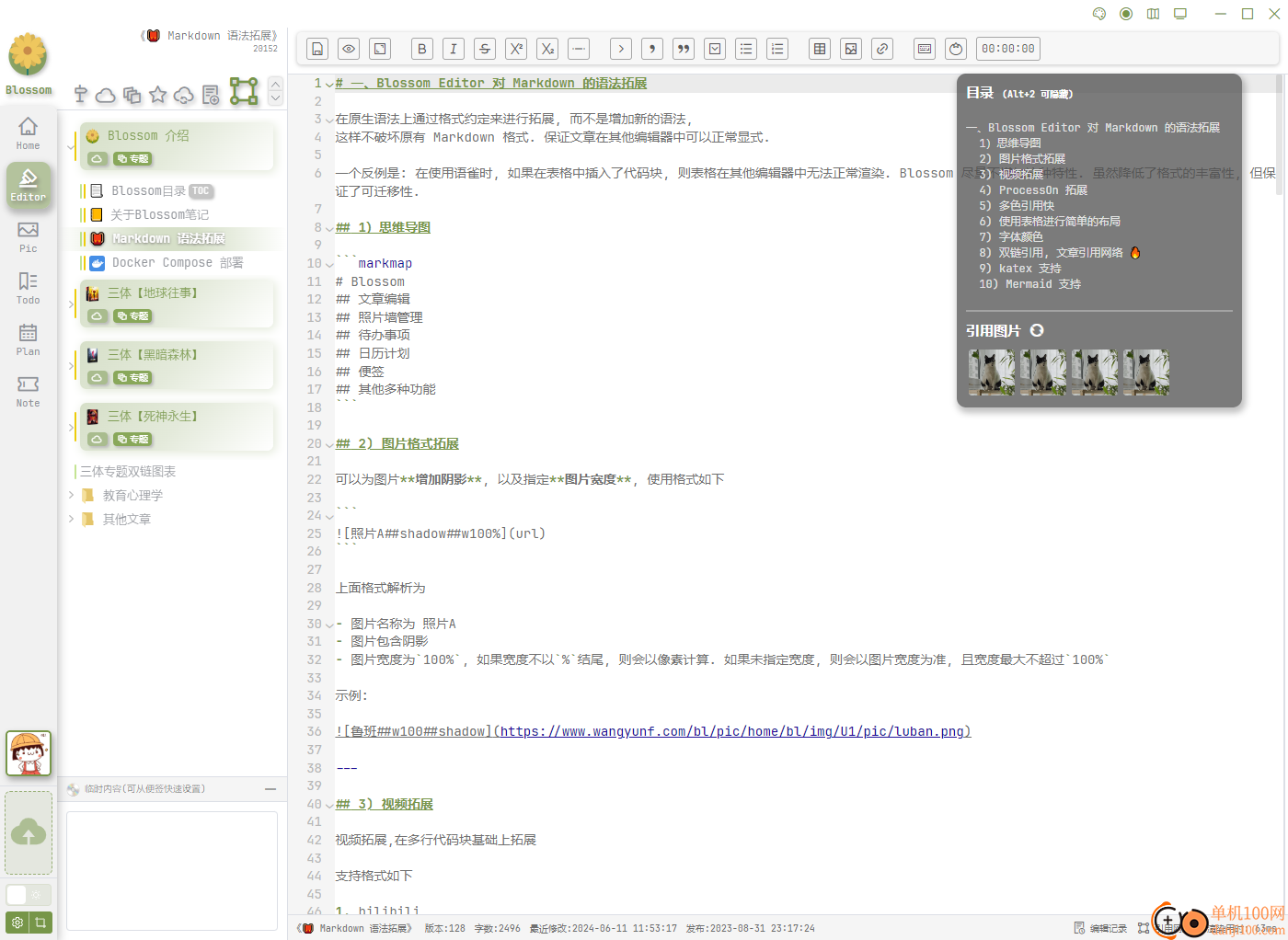The height and width of the screenshot is (940, 1288).
Task: Click the green node-frame icon
Action: pos(244,91)
